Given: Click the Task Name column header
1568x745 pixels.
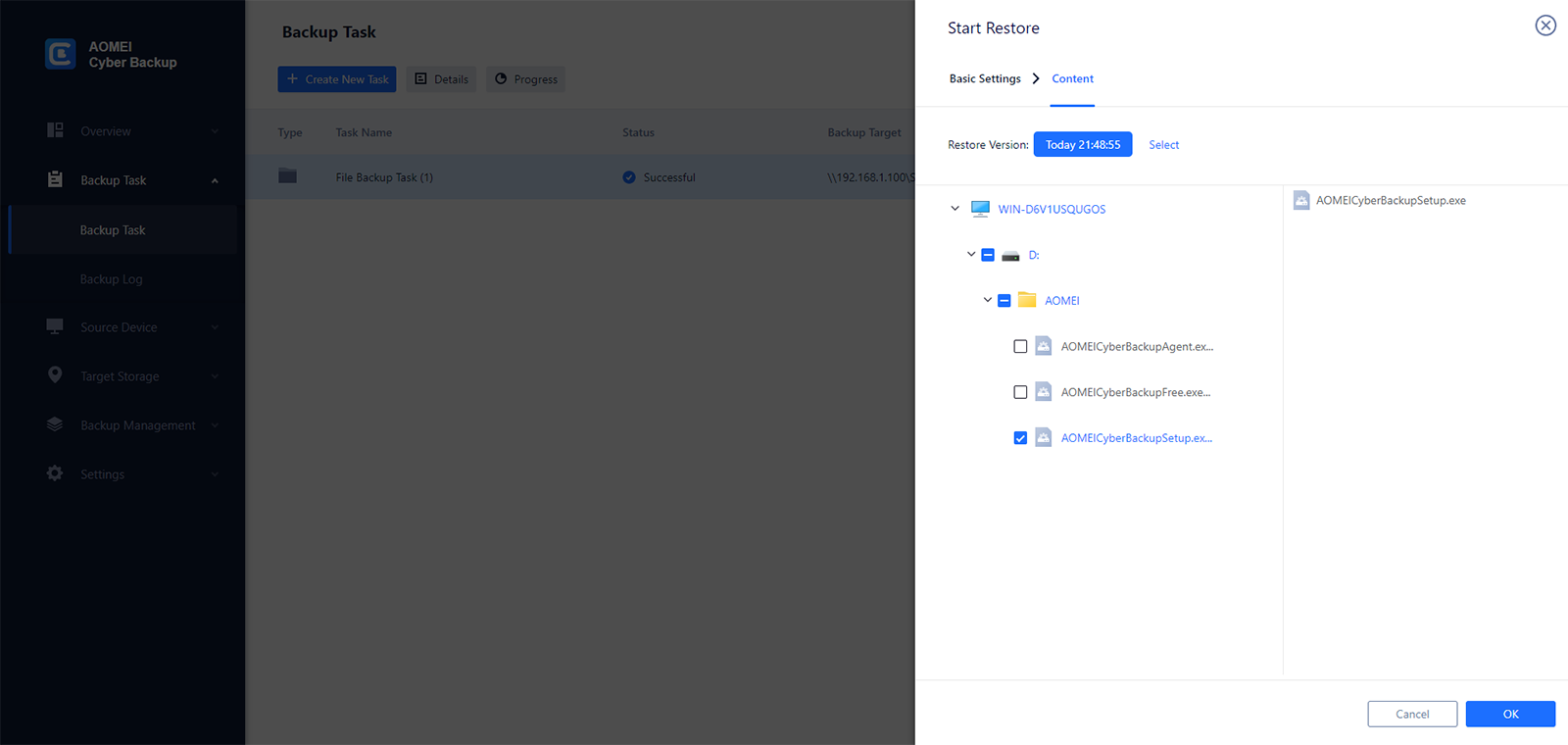Looking at the screenshot, I should pyautogui.click(x=364, y=132).
